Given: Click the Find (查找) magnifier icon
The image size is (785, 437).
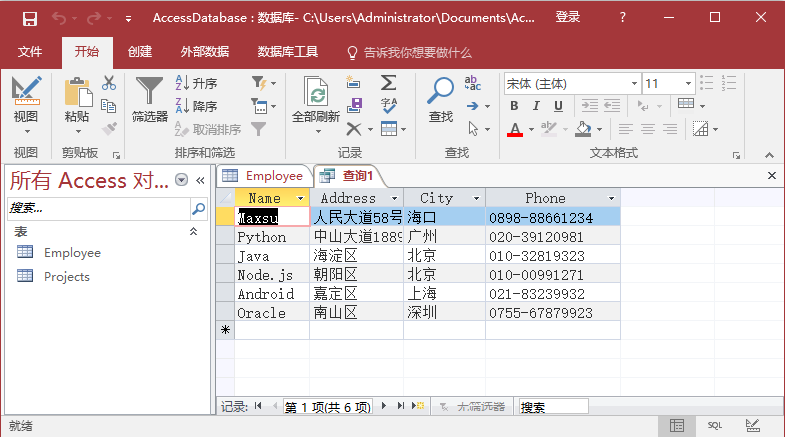Looking at the screenshot, I should coord(440,92).
